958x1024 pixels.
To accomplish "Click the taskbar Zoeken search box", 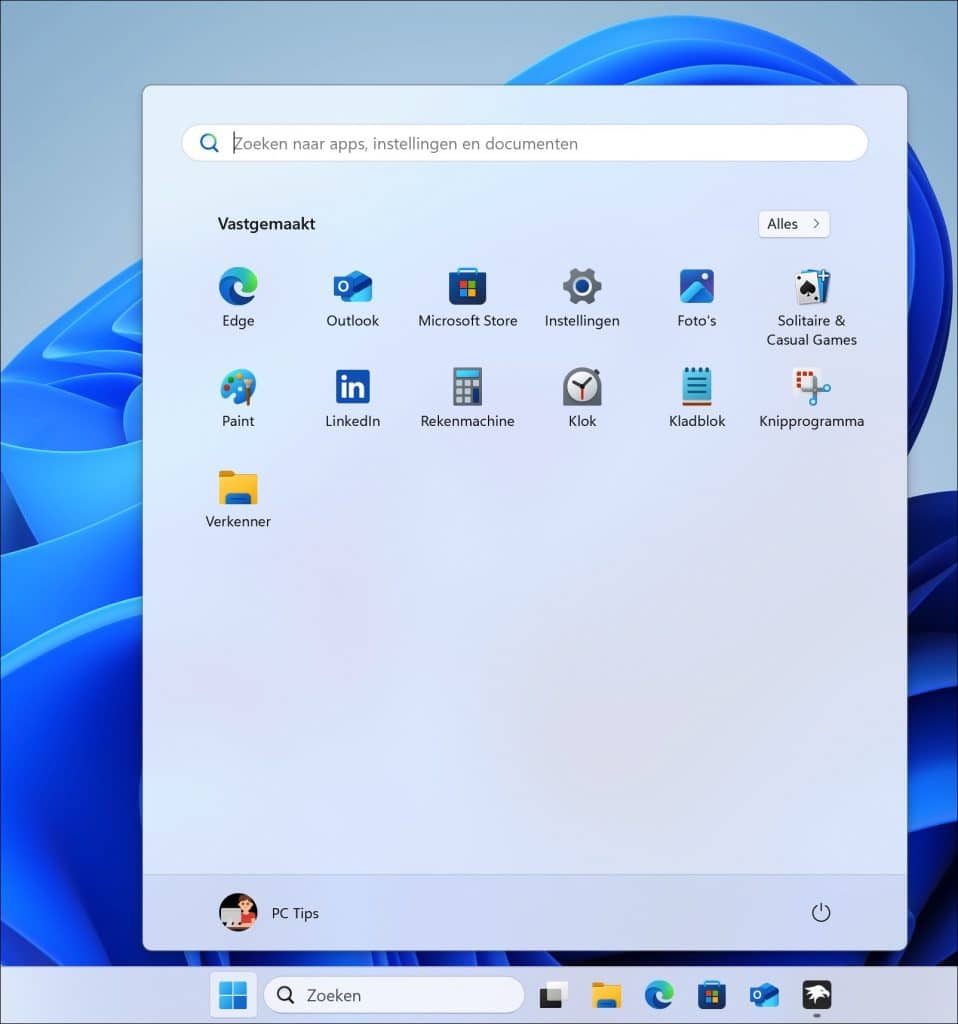I will [x=394, y=995].
